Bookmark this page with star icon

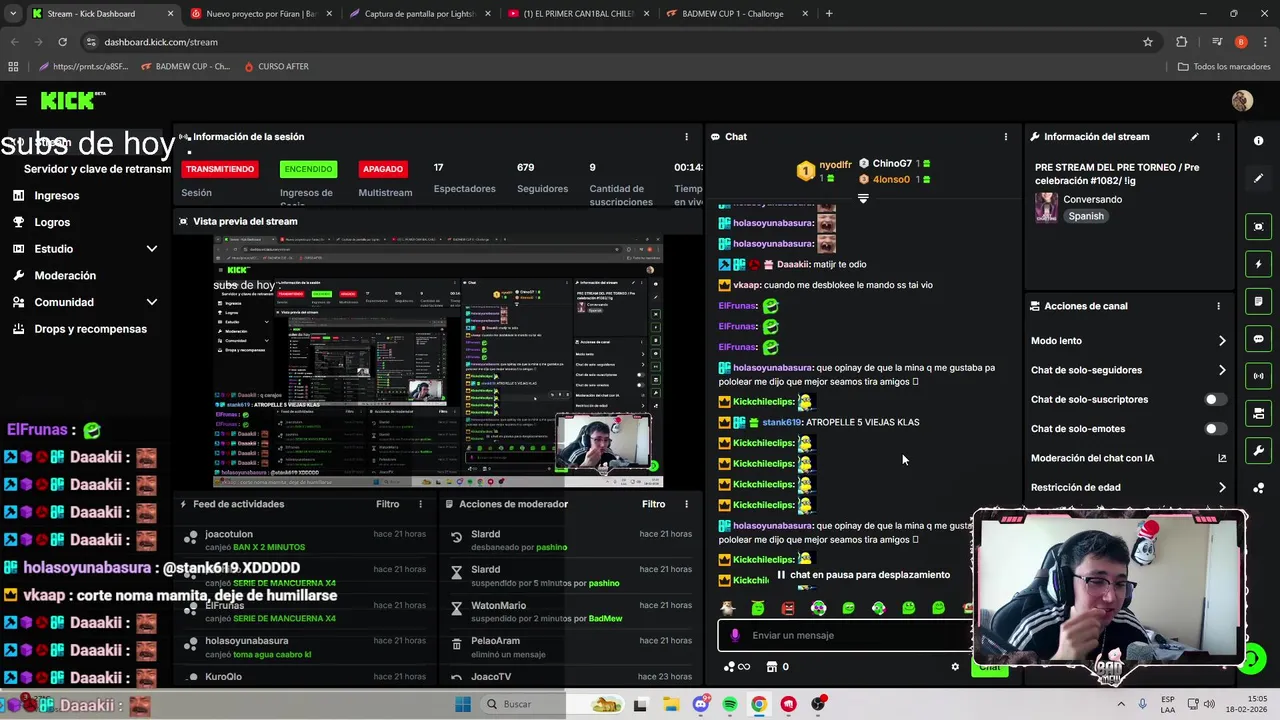coord(1148,42)
